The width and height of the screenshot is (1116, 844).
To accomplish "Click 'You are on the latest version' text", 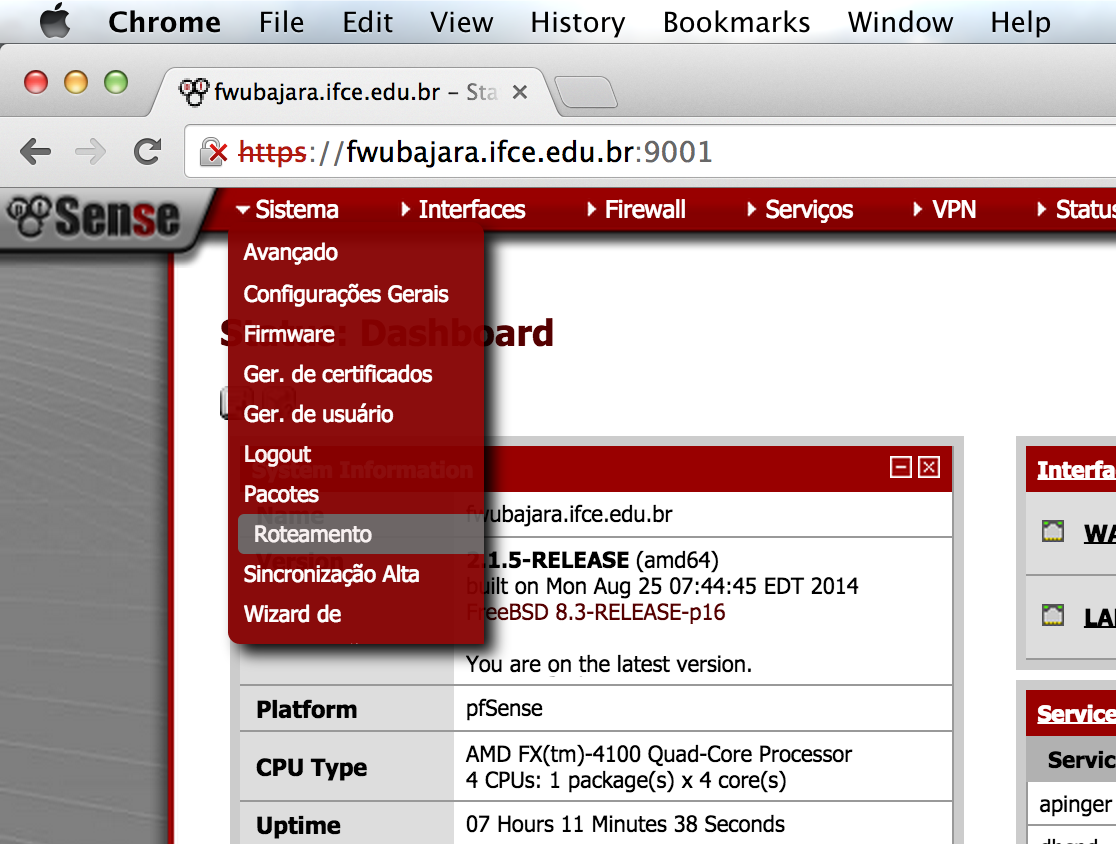I will pos(609,664).
